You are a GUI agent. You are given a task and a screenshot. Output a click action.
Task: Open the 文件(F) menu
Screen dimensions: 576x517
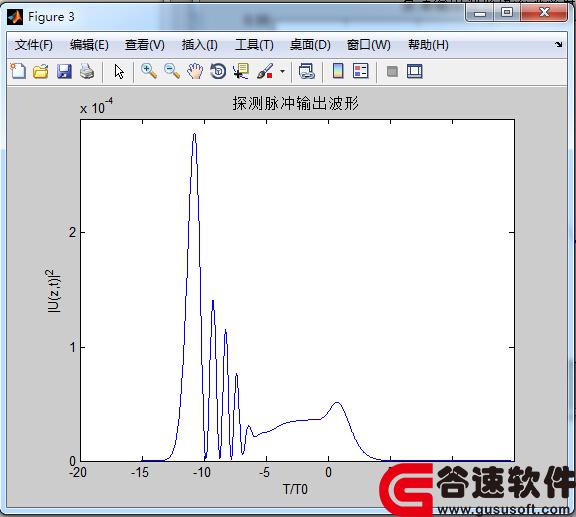[x=33, y=45]
